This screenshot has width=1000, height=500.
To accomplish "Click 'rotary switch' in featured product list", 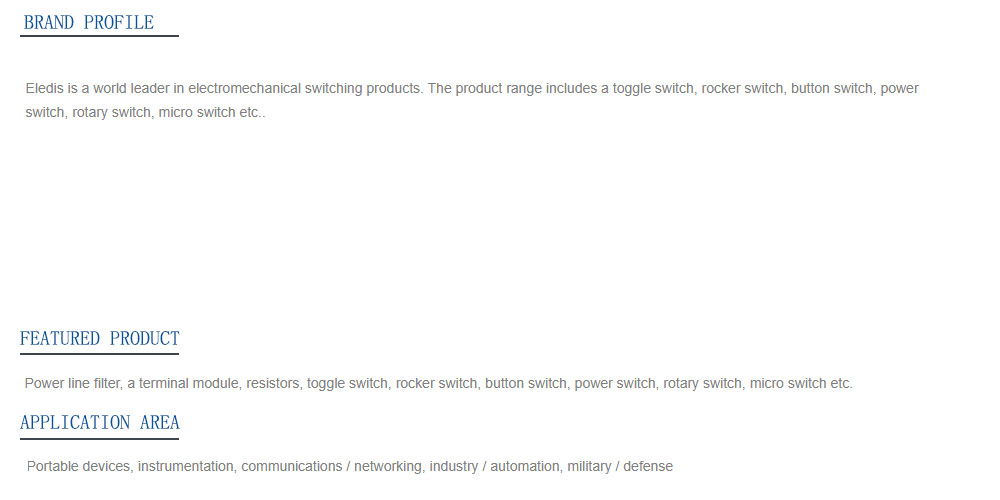I will 702,383.
